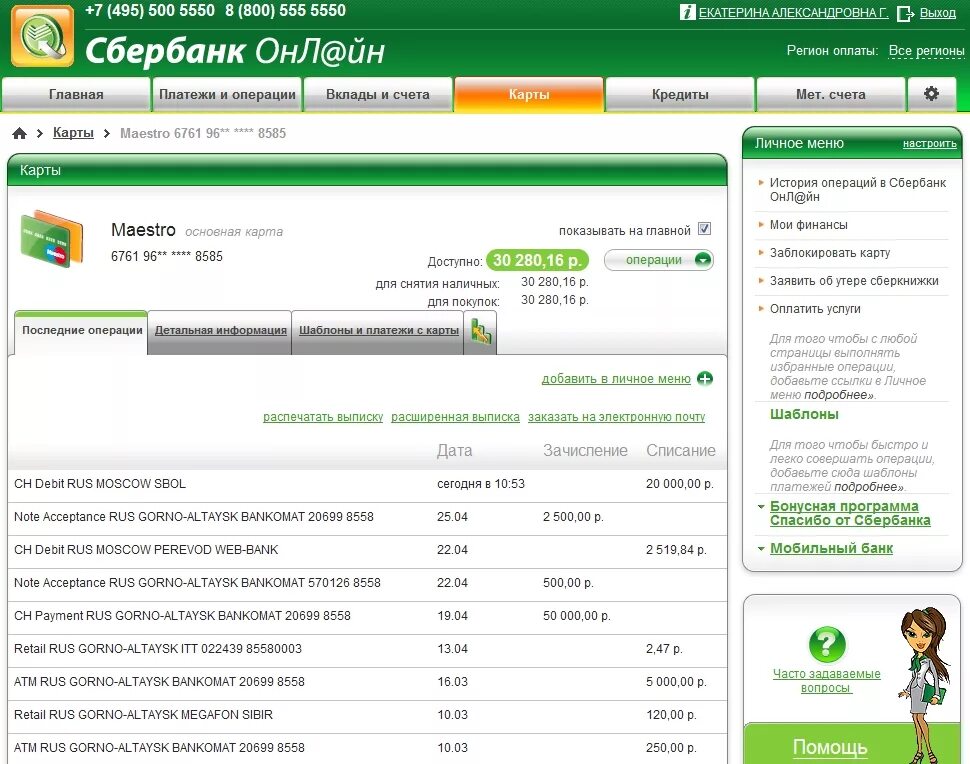970x764 pixels.
Task: Open the операции dropdown button
Action: click(658, 260)
